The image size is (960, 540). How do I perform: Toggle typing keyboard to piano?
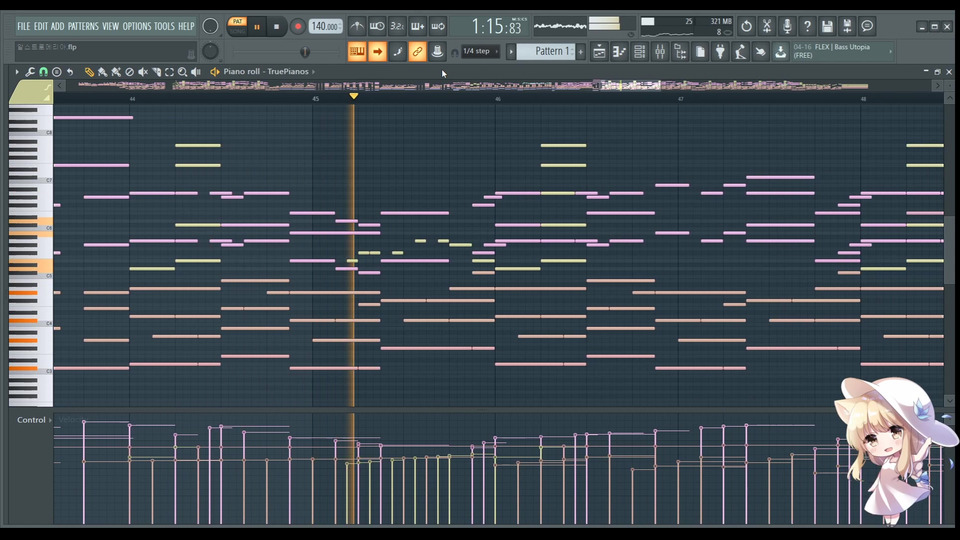pyautogui.click(x=357, y=51)
